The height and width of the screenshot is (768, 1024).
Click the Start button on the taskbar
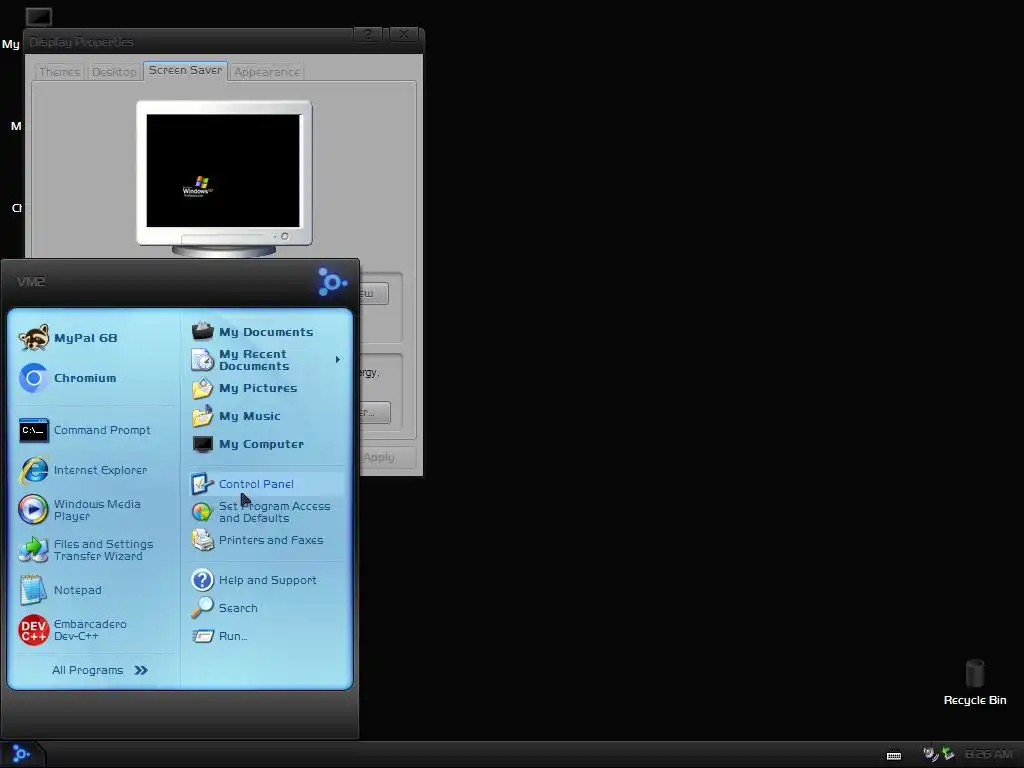pos(21,754)
